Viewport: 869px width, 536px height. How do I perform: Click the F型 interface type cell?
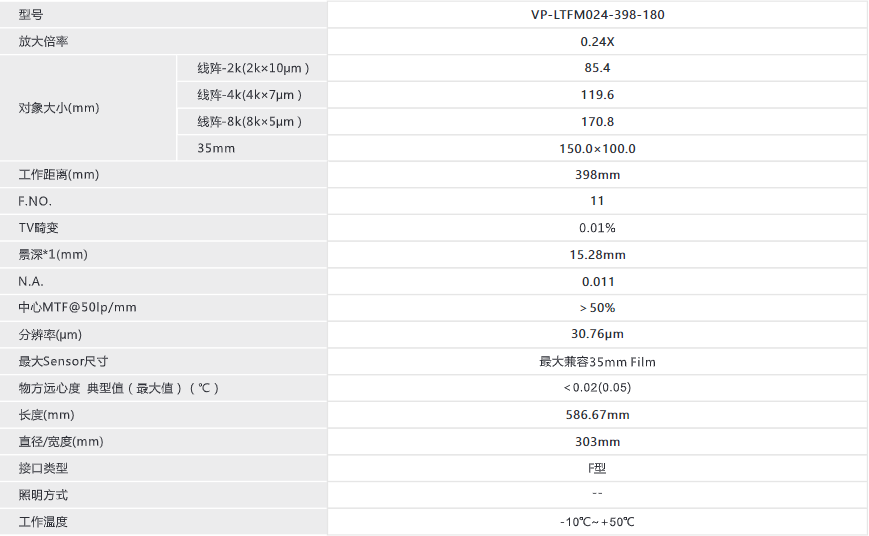[597, 468]
